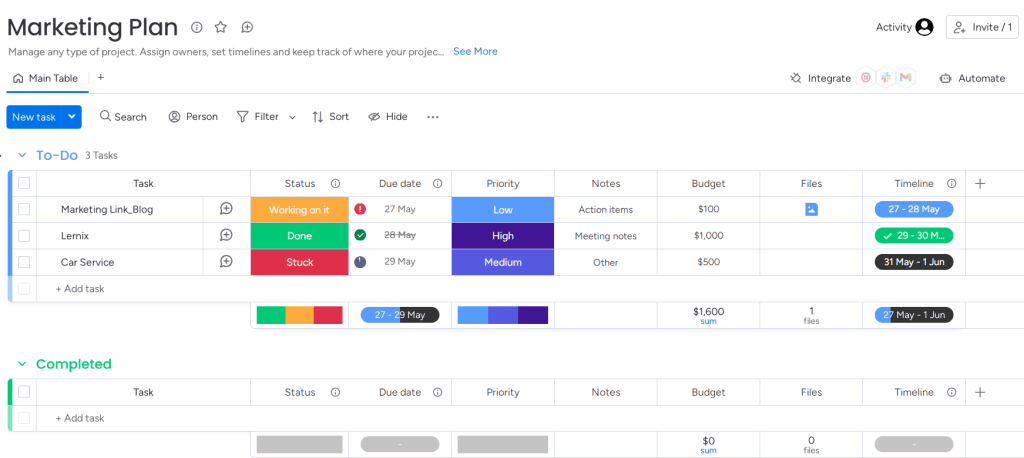Open conversation for Car Service task

point(226,261)
